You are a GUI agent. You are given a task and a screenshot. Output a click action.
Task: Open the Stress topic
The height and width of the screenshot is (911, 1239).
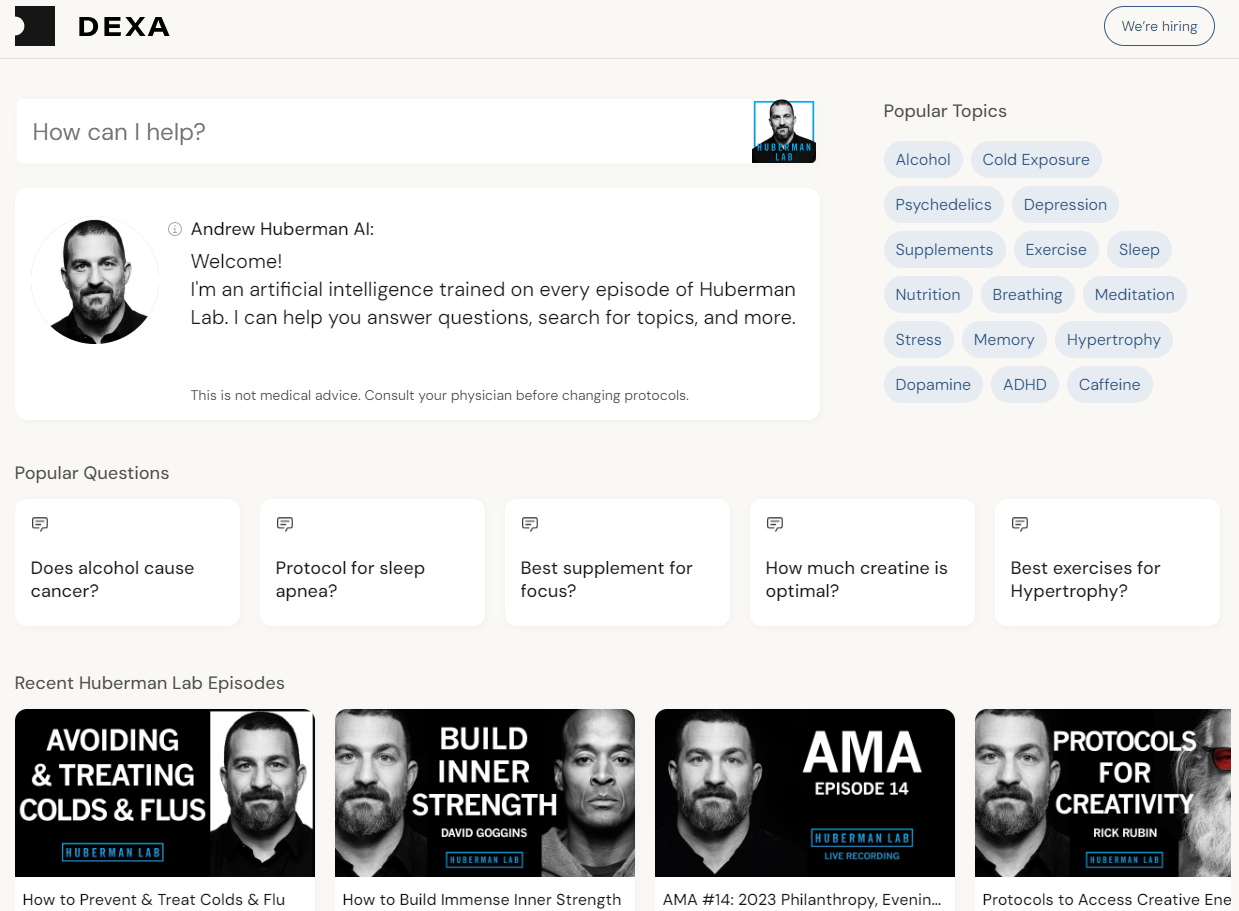(919, 340)
